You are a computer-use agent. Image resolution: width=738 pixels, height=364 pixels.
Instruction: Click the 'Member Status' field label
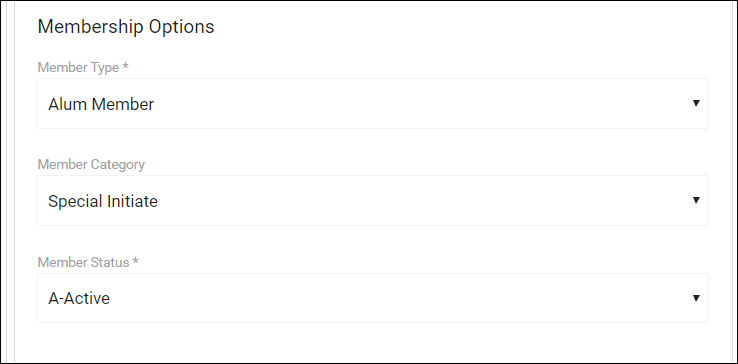83,262
